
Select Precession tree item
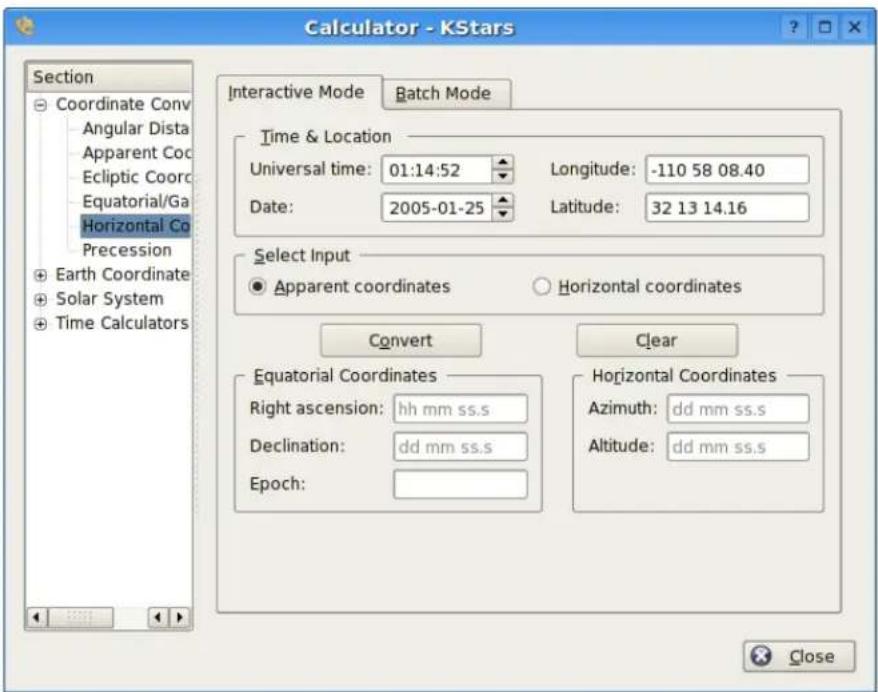coord(127,250)
